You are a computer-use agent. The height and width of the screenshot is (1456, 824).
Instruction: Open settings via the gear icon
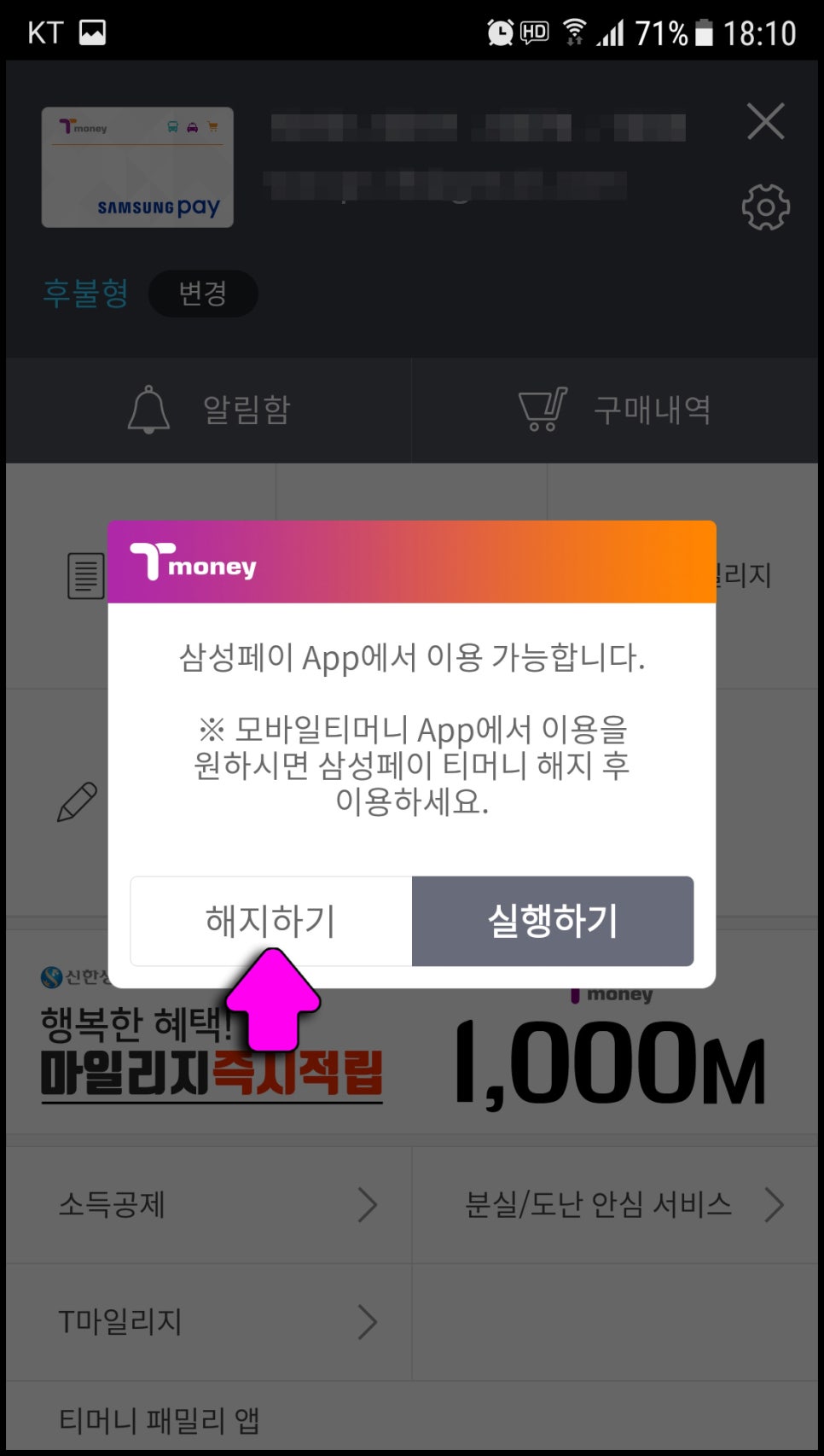pos(765,207)
